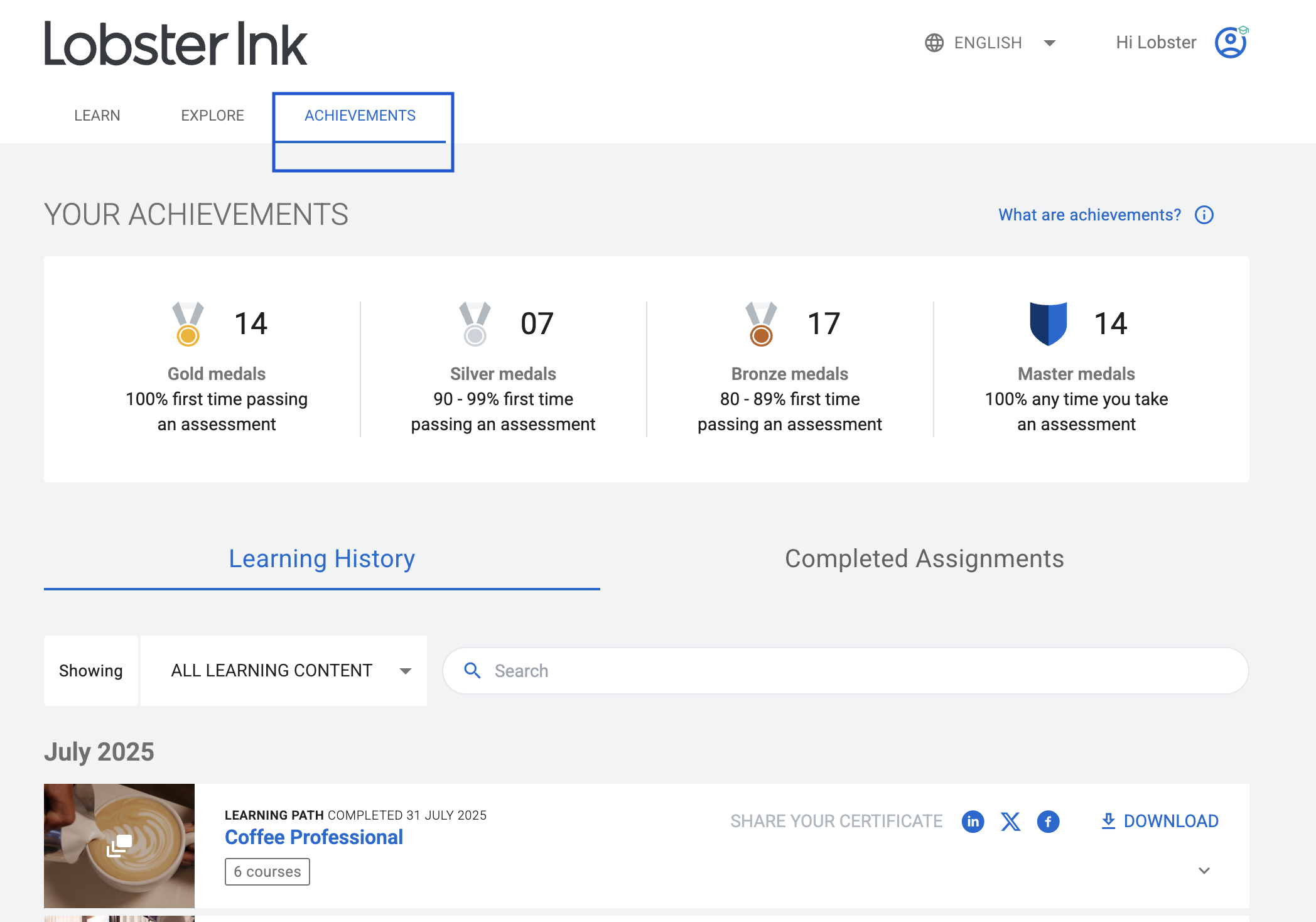Share certificate on X
Image resolution: width=1316 pixels, height=922 pixels.
pyautogui.click(x=1010, y=822)
